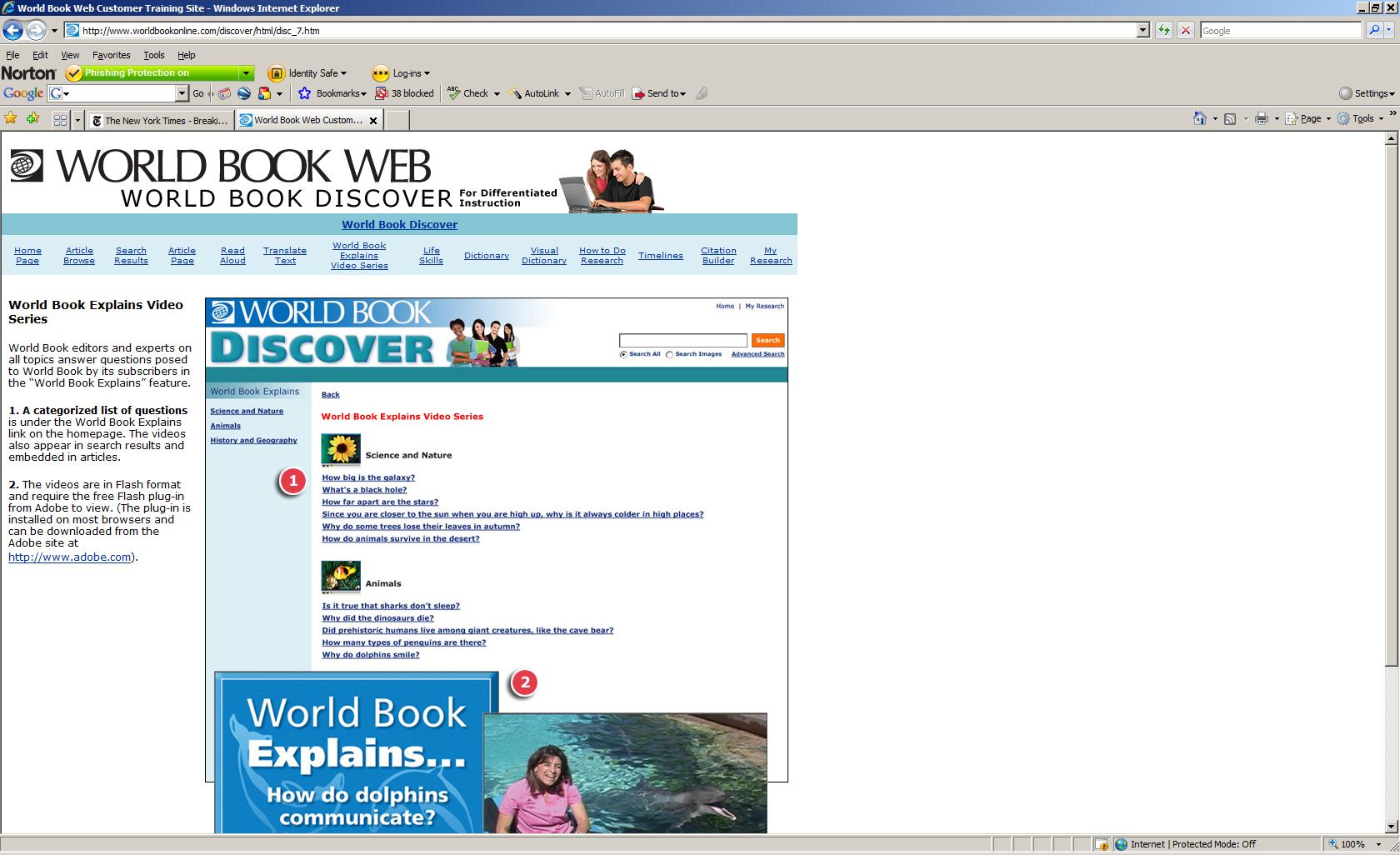This screenshot has height=855, width=1400.
Task: Open Google toolbar Settings
Action: tap(1366, 93)
